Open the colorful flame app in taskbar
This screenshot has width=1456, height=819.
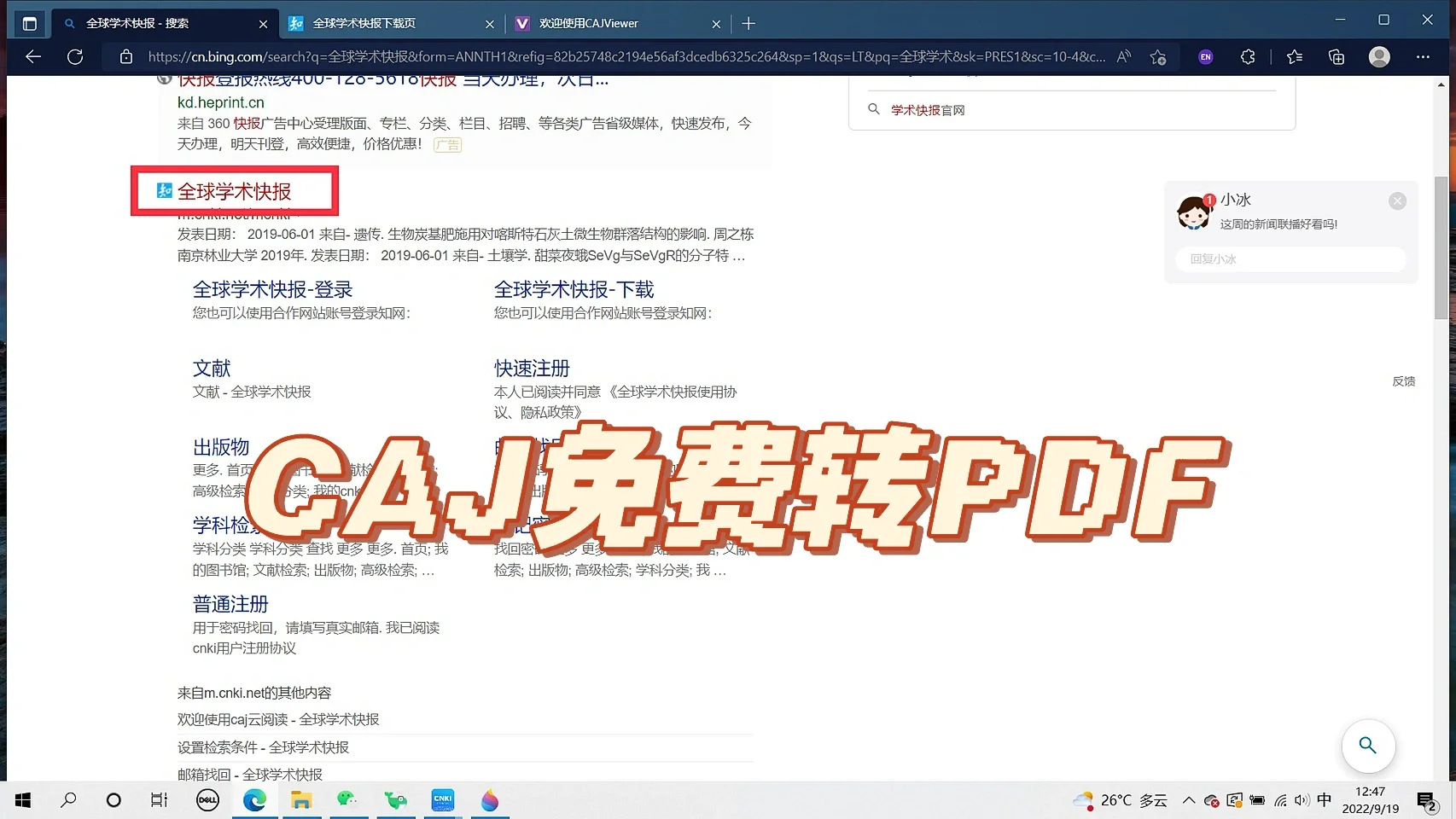coord(489,800)
